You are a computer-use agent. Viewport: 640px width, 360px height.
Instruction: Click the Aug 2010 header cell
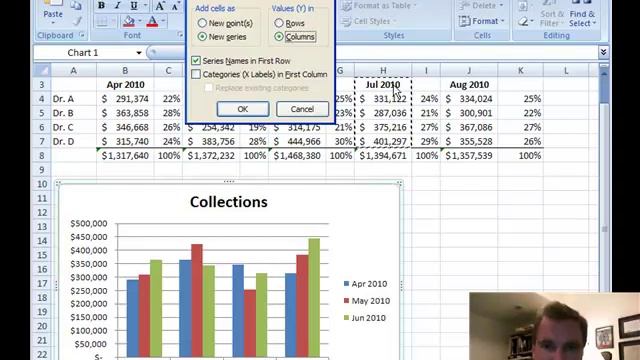(469, 85)
